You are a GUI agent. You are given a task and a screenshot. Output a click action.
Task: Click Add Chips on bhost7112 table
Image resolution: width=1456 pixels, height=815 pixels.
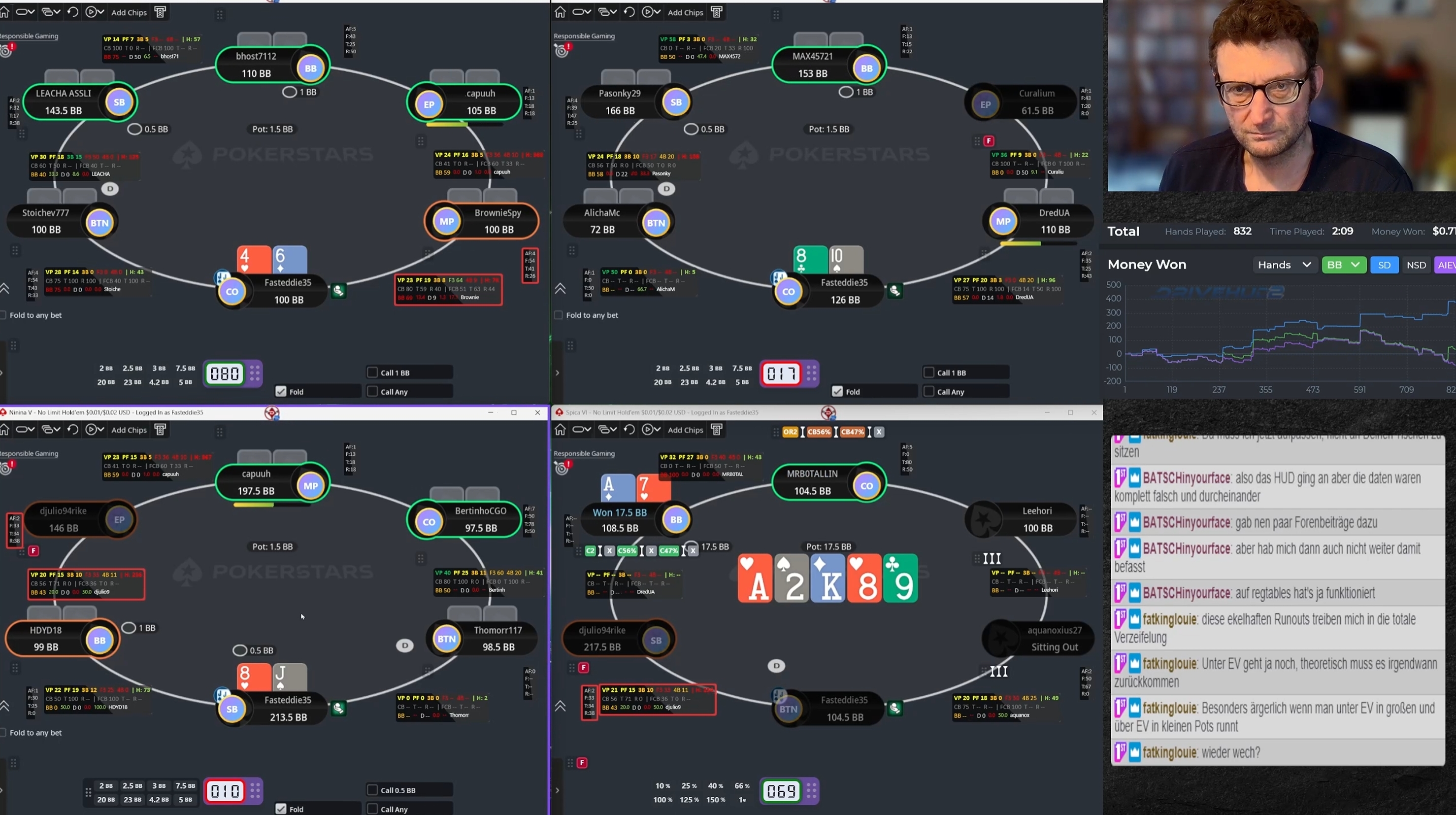tap(129, 12)
